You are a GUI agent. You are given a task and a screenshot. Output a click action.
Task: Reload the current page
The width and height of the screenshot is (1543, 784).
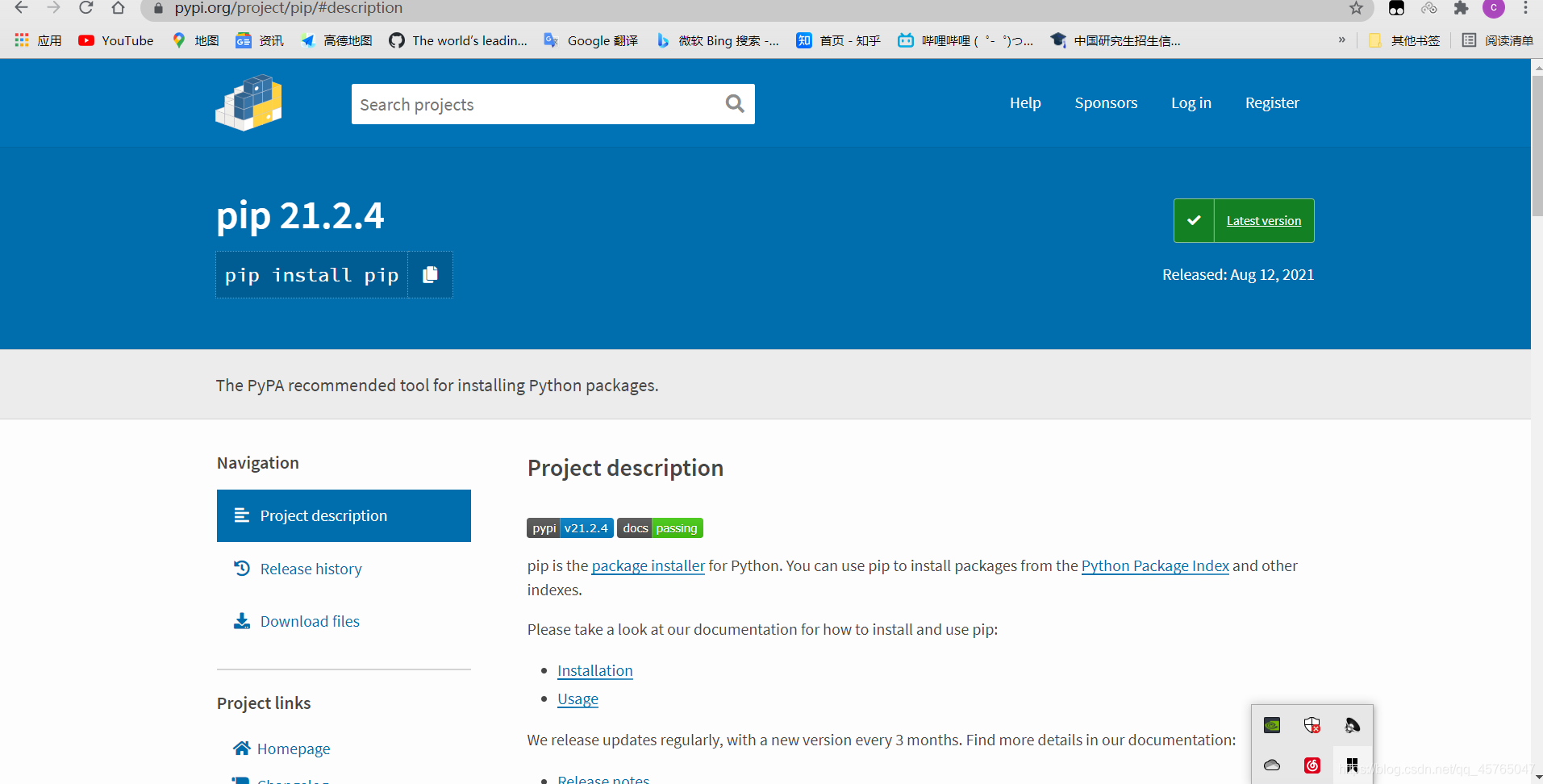pos(86,8)
